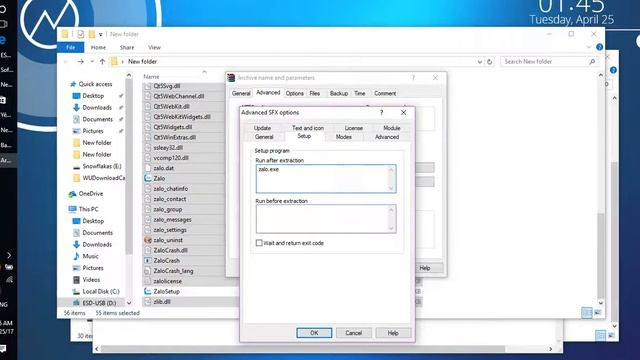Click the search magnifier icon
This screenshot has height=360, width=640.
click(x=592, y=62)
